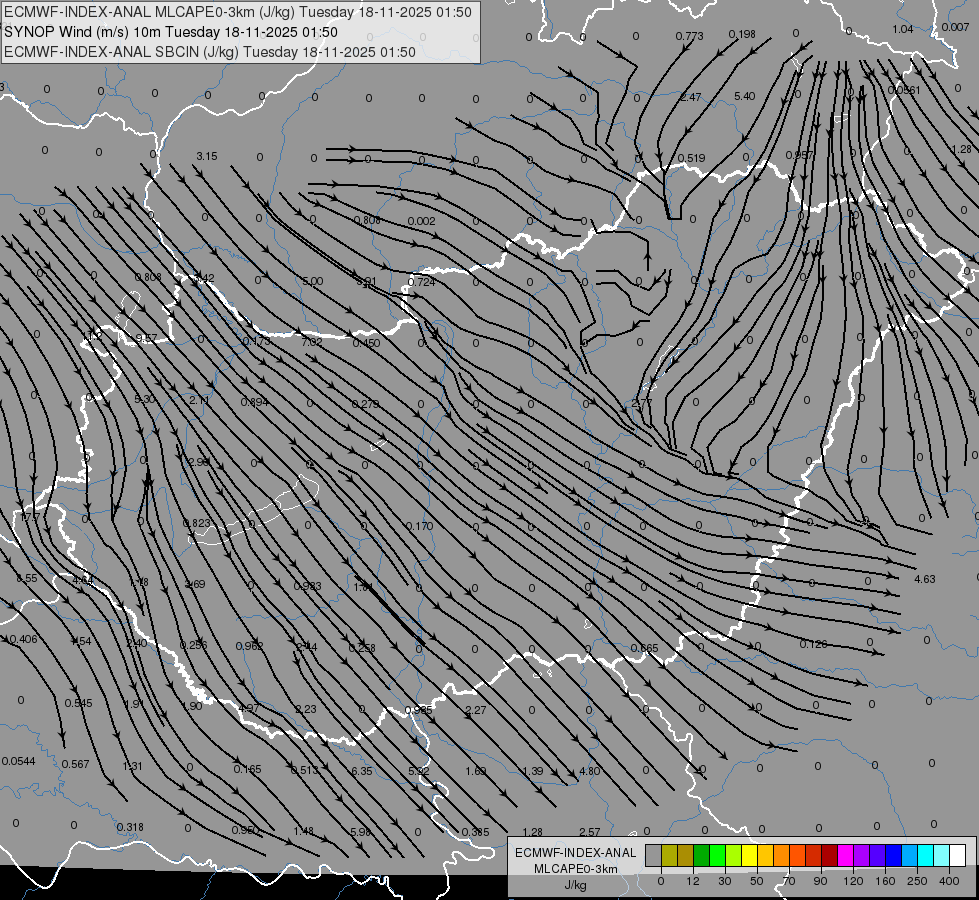The image size is (979, 900).
Task: Click the MLCAPE0-3km header line
Action: [238, 12]
